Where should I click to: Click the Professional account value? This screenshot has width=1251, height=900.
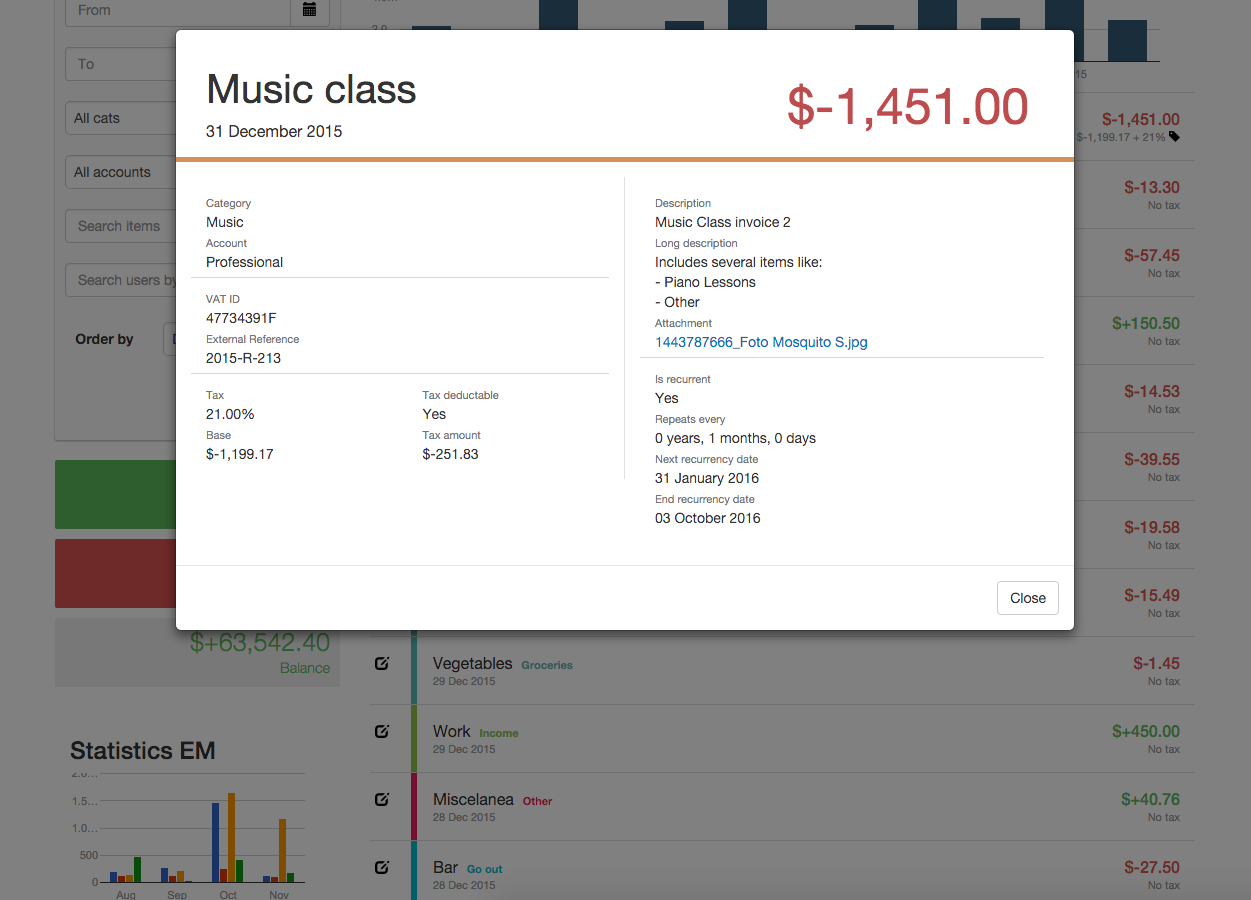(x=245, y=262)
